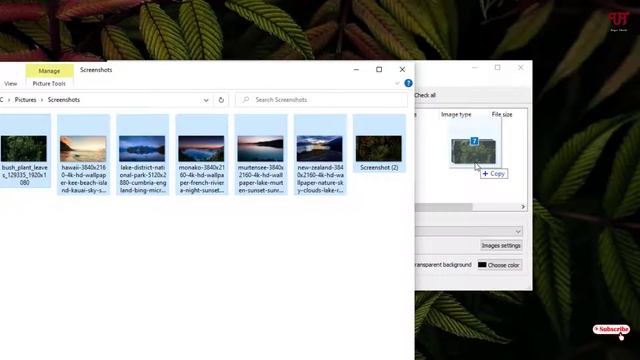
Task: Select the murtensee lake sunset thumbnail
Action: point(260,149)
